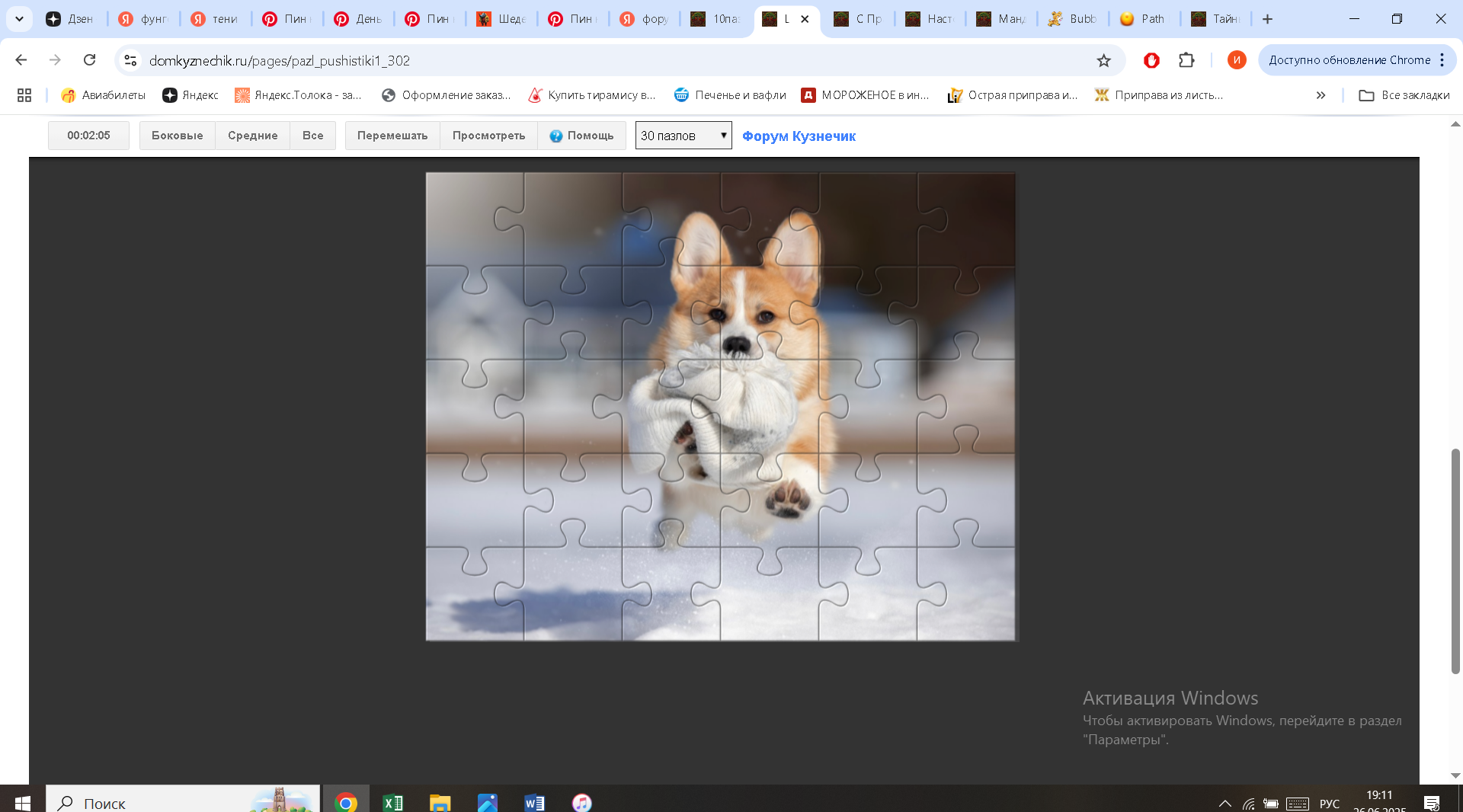
Task: Switch to the Шеде tab
Action: (x=501, y=19)
